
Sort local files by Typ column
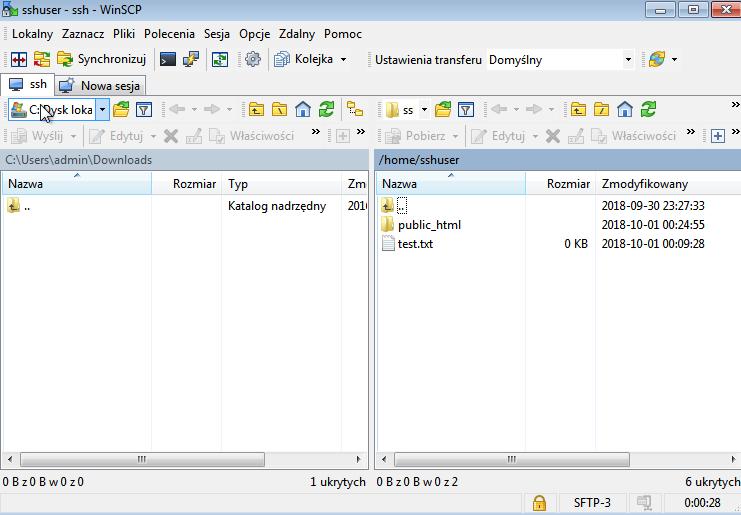pos(282,184)
